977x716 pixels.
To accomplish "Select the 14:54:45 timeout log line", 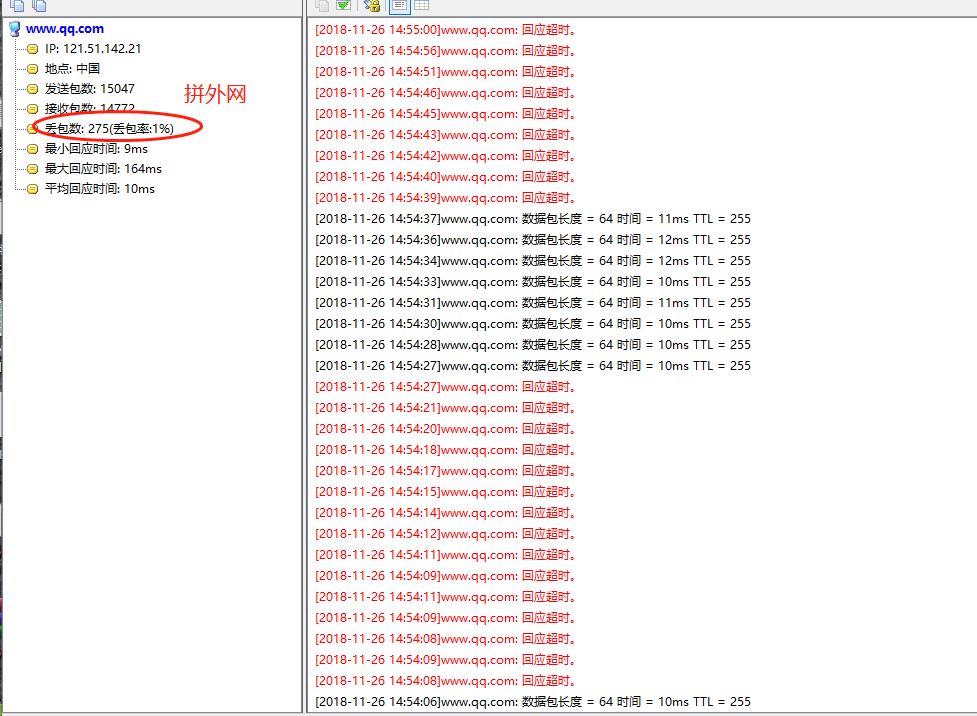I will 445,114.
